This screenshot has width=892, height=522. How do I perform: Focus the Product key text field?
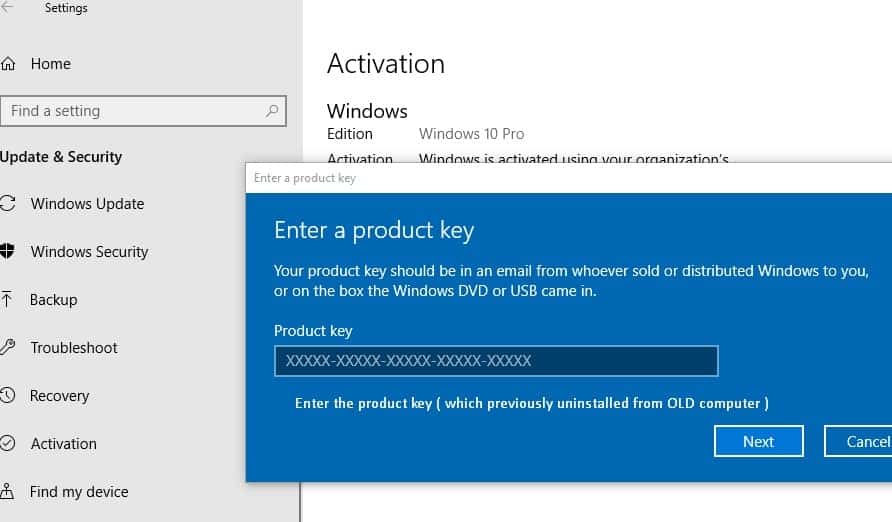pyautogui.click(x=496, y=361)
